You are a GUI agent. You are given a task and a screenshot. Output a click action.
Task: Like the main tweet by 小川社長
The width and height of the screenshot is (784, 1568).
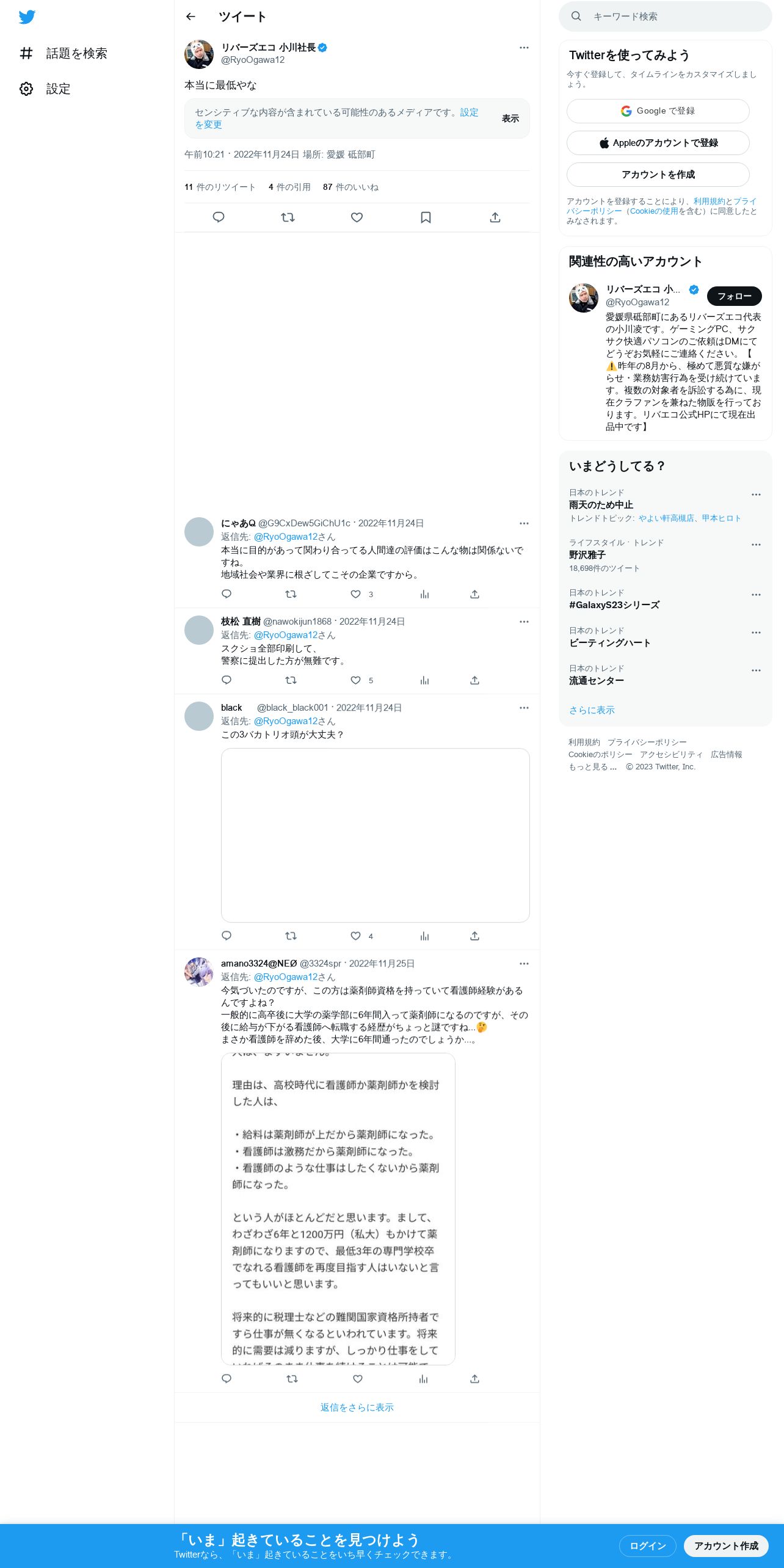click(357, 217)
